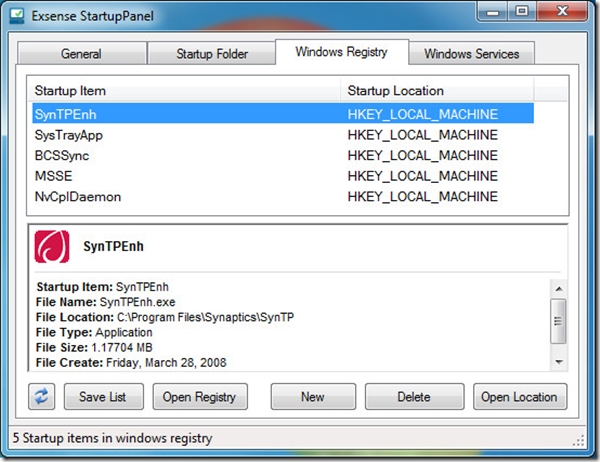This screenshot has width=600, height=462.
Task: Select the SynTPEnh startup item row
Action: pos(283,114)
